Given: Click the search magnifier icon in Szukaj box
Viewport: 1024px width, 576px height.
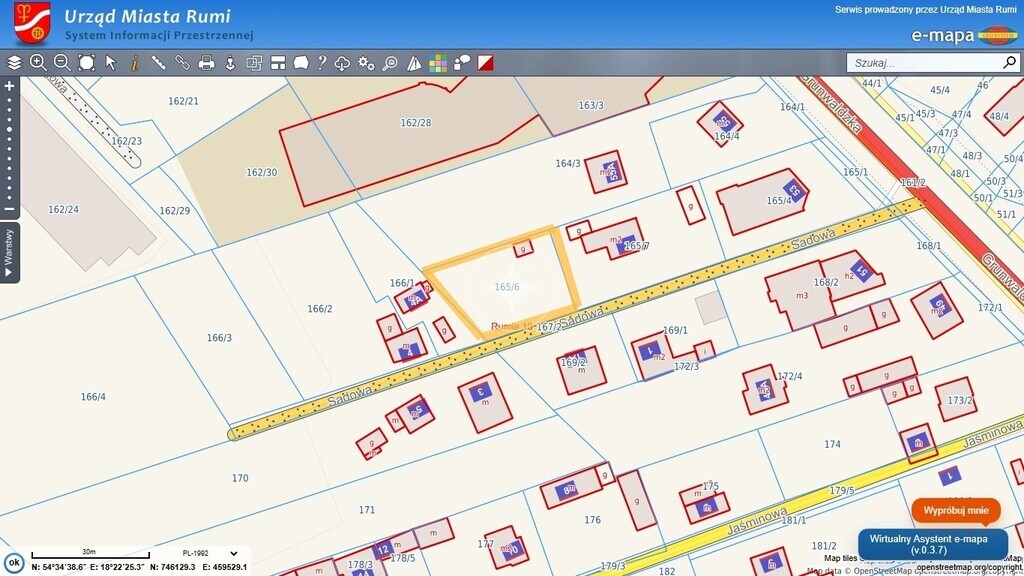Looking at the screenshot, I should pos(1009,63).
